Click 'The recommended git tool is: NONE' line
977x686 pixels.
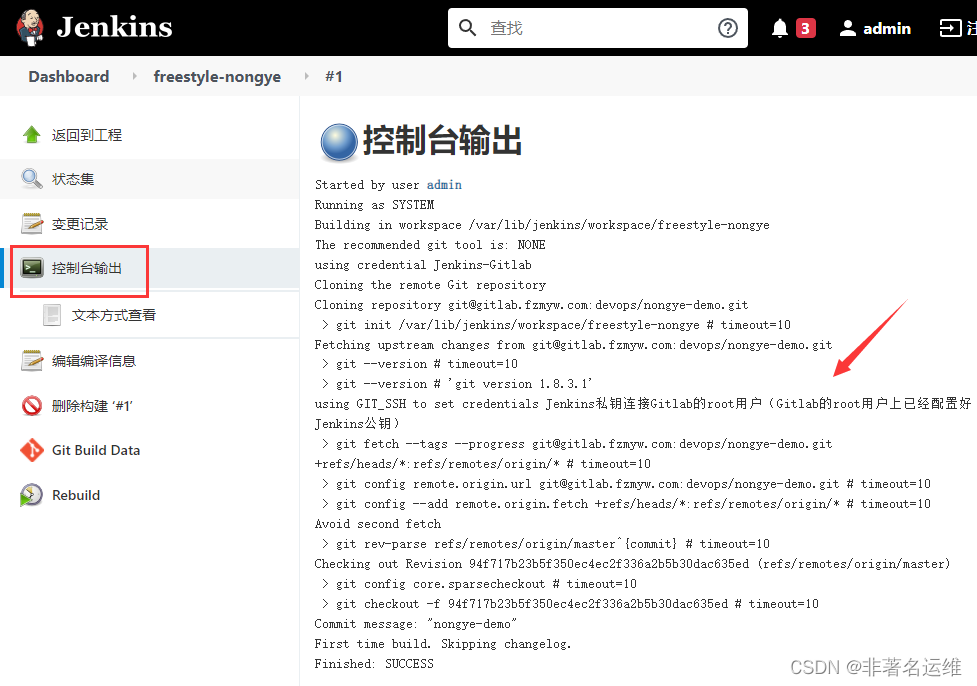430,244
